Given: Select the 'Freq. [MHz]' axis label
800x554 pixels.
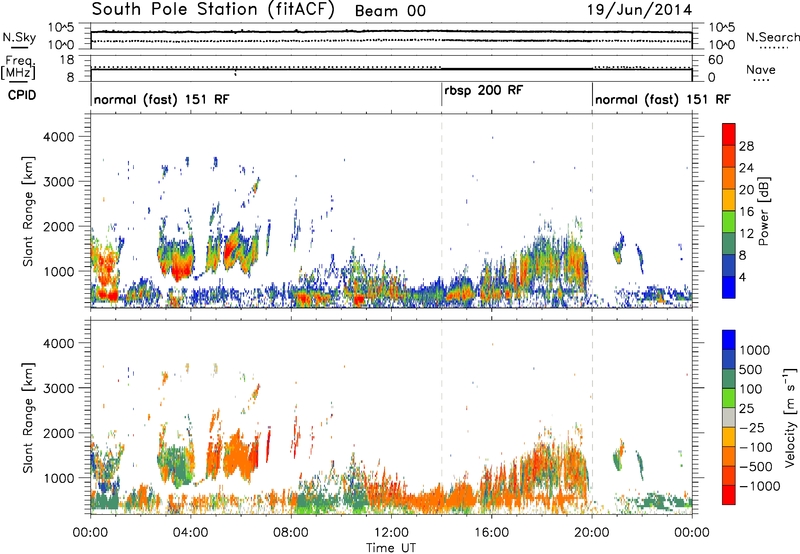Looking at the screenshot, I should pyautogui.click(x=19, y=68).
